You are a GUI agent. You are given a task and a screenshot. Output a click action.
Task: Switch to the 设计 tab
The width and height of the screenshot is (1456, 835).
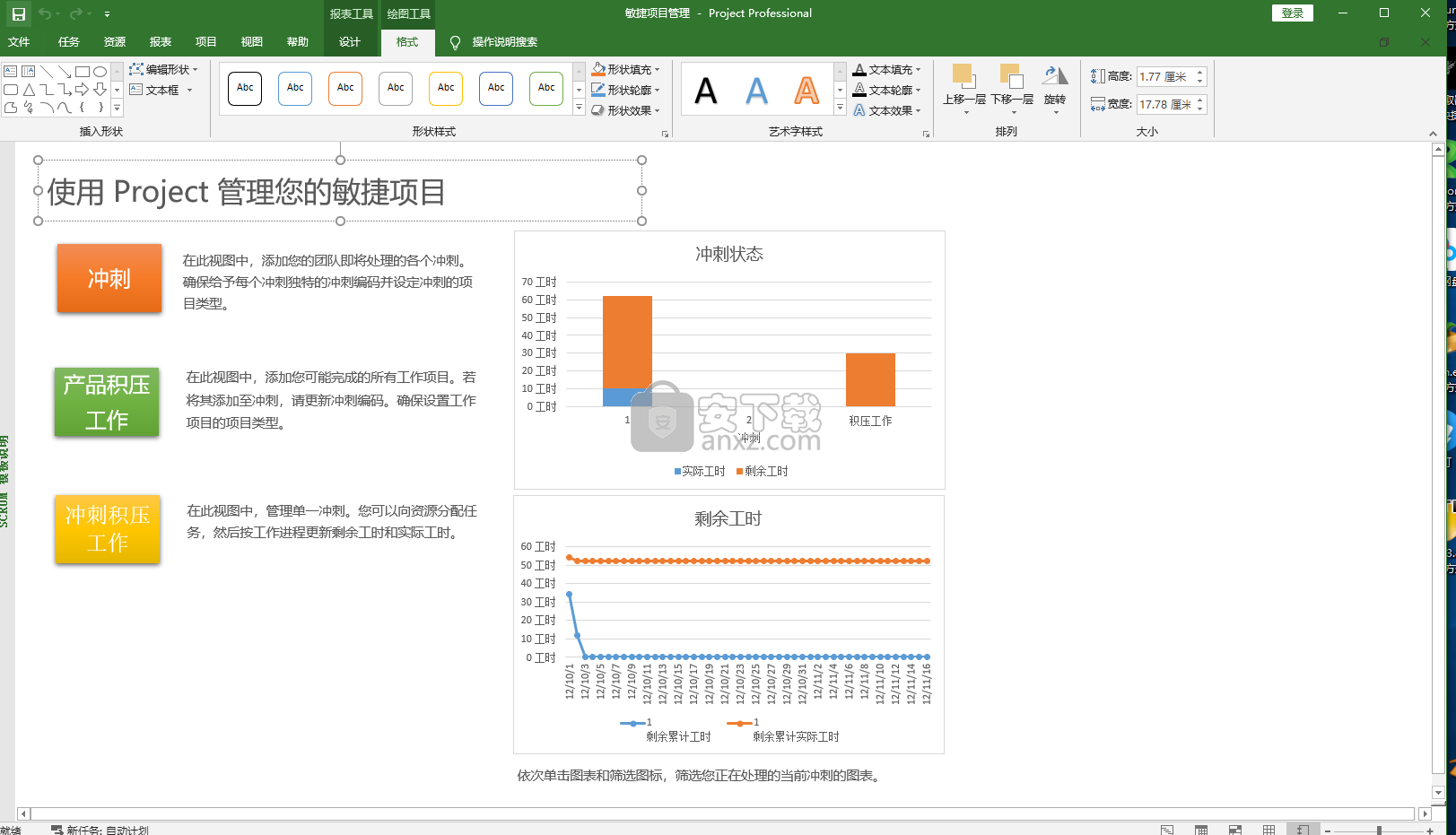point(350,42)
